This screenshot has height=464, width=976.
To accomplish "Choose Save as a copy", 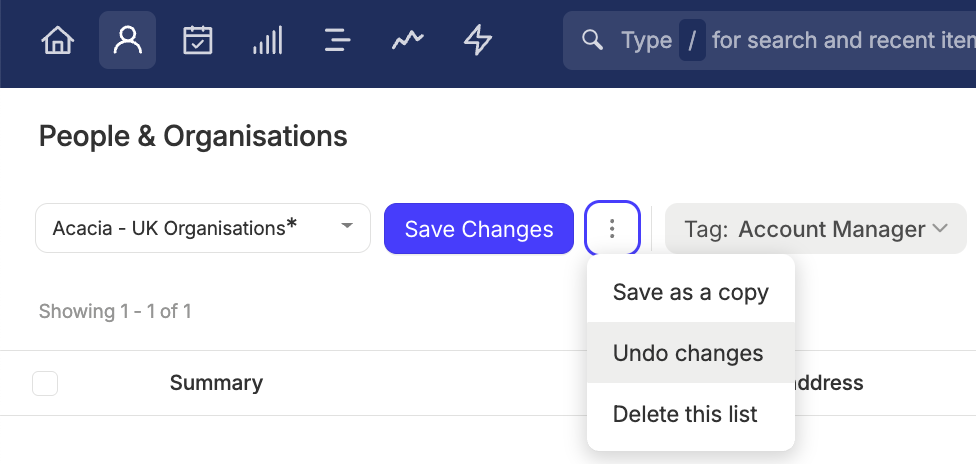I will 691,292.
